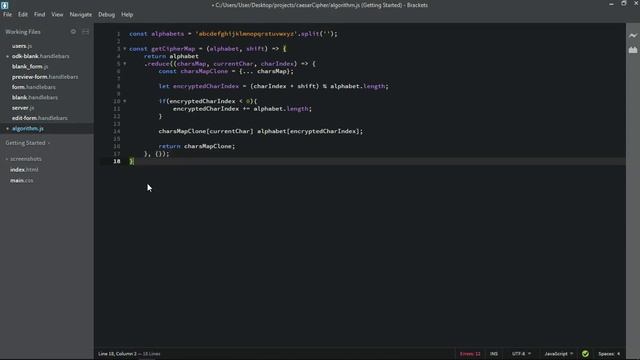Click the Live Preview lightning icon

click(633, 36)
